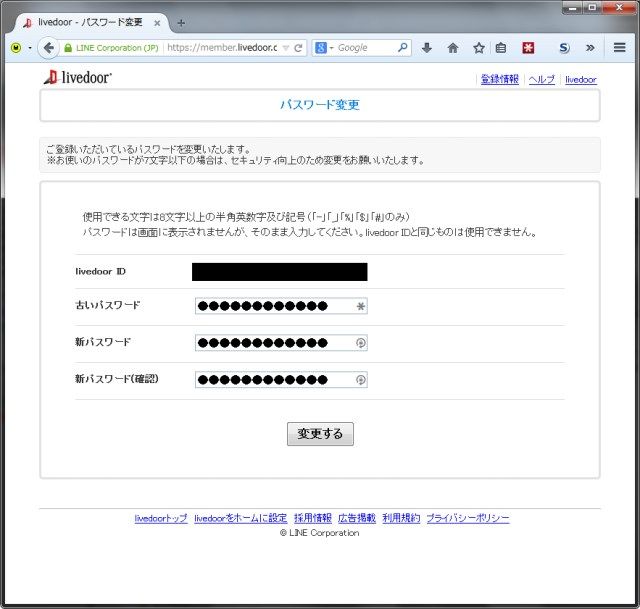The width and height of the screenshot is (640, 609).
Task: Click generator icon in 新パスワード(確認) field
Action: pos(360,380)
